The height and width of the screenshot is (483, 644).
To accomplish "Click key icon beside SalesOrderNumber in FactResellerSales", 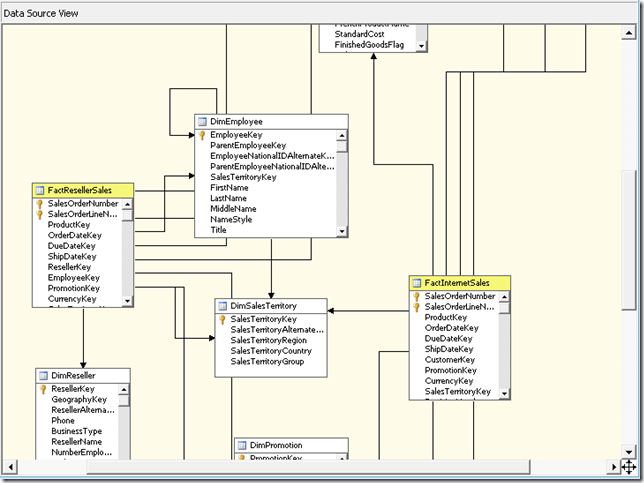I will tap(40, 204).
